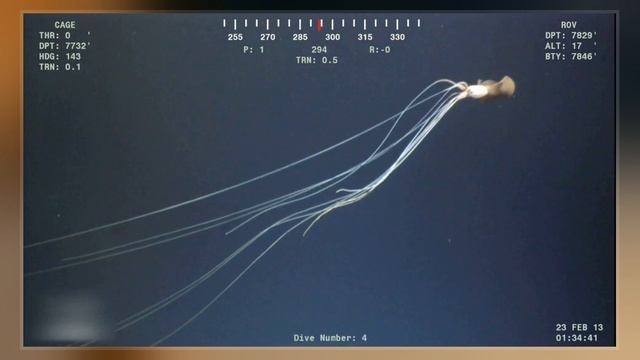Image resolution: width=640 pixels, height=360 pixels.
Task: Click compass label 285
Action: pos(300,37)
